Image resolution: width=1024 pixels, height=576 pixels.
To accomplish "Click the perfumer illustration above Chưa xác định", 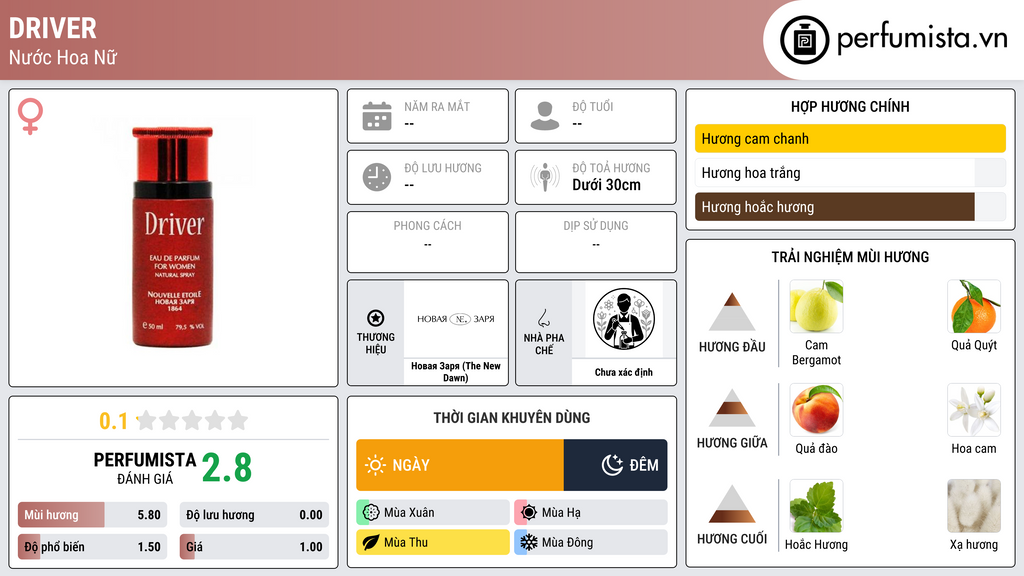I will (624, 319).
